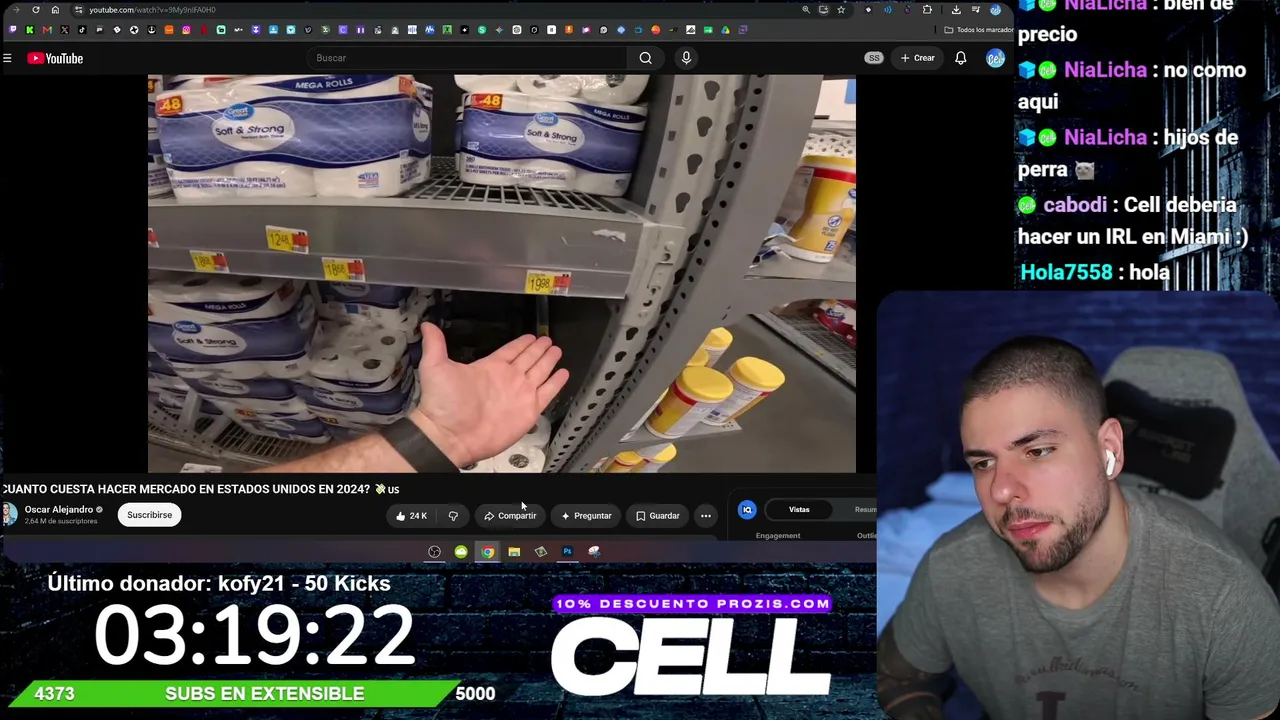Click the blue IQ extension icon

747,510
